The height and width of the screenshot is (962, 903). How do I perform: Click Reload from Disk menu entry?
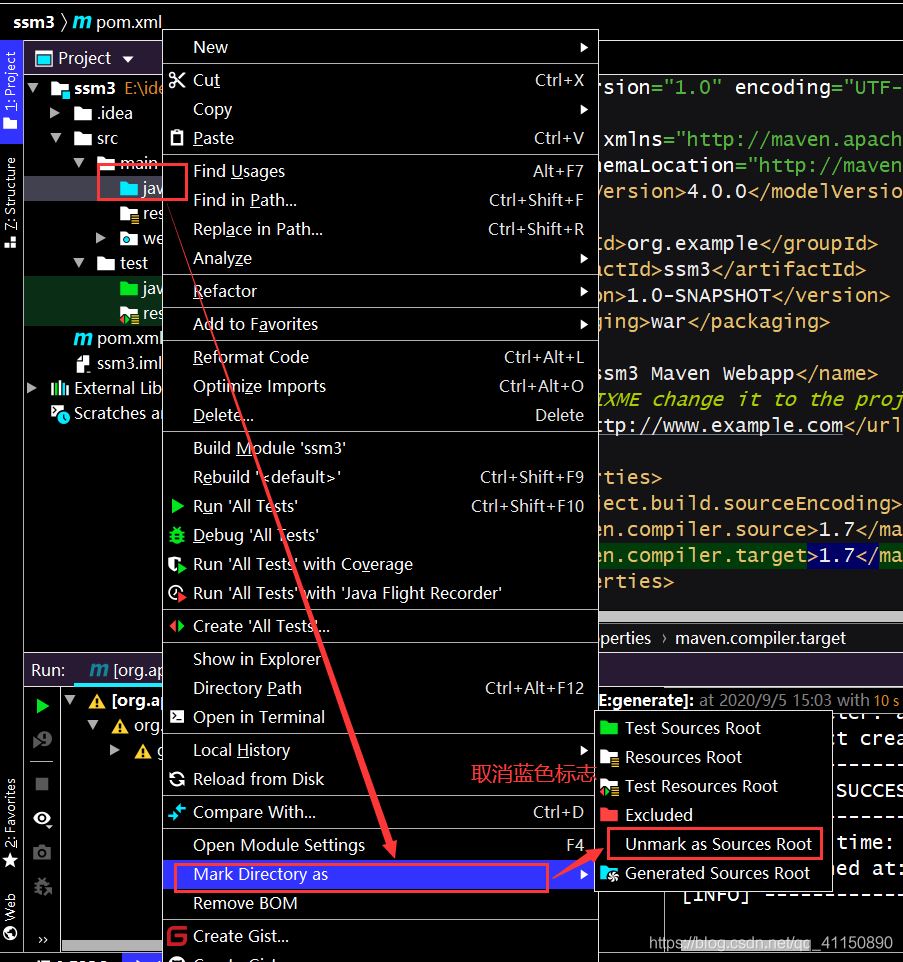(x=258, y=779)
